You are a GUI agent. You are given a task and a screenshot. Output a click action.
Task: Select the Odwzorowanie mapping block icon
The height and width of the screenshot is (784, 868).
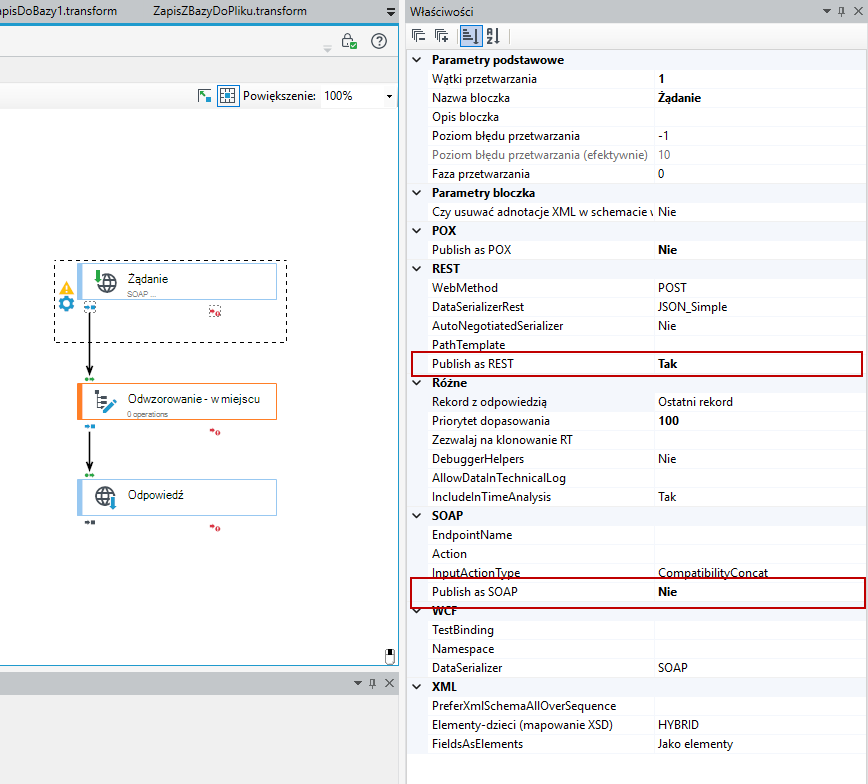coord(105,401)
